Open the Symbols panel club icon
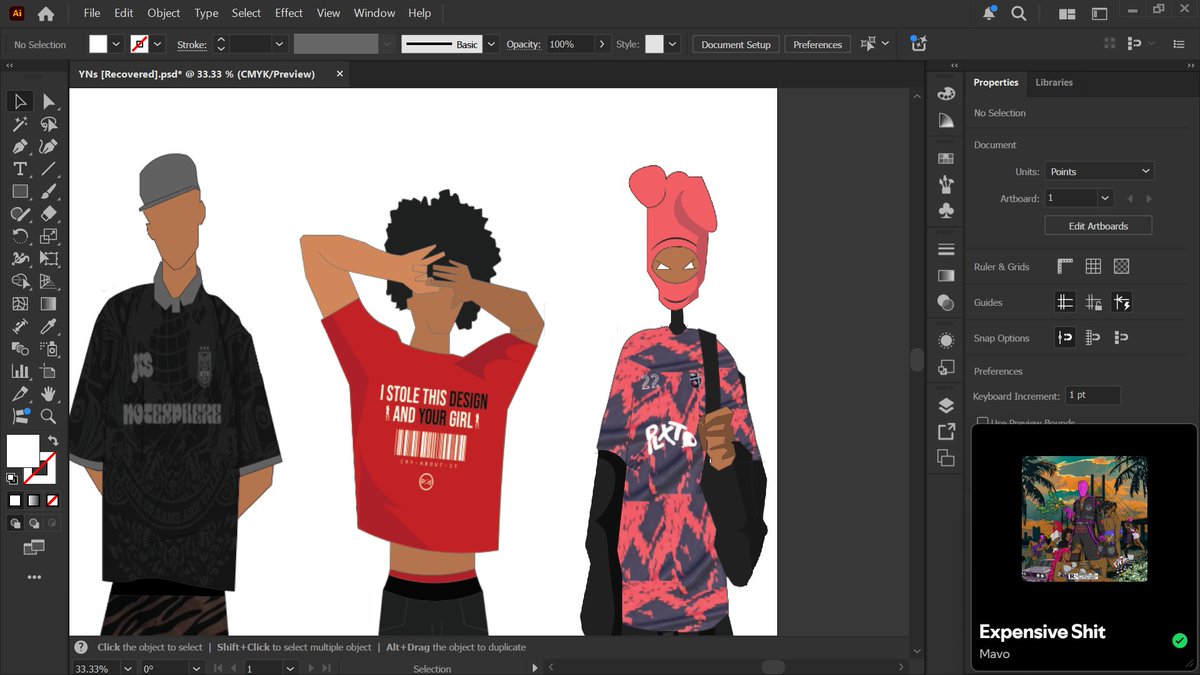 click(x=946, y=211)
